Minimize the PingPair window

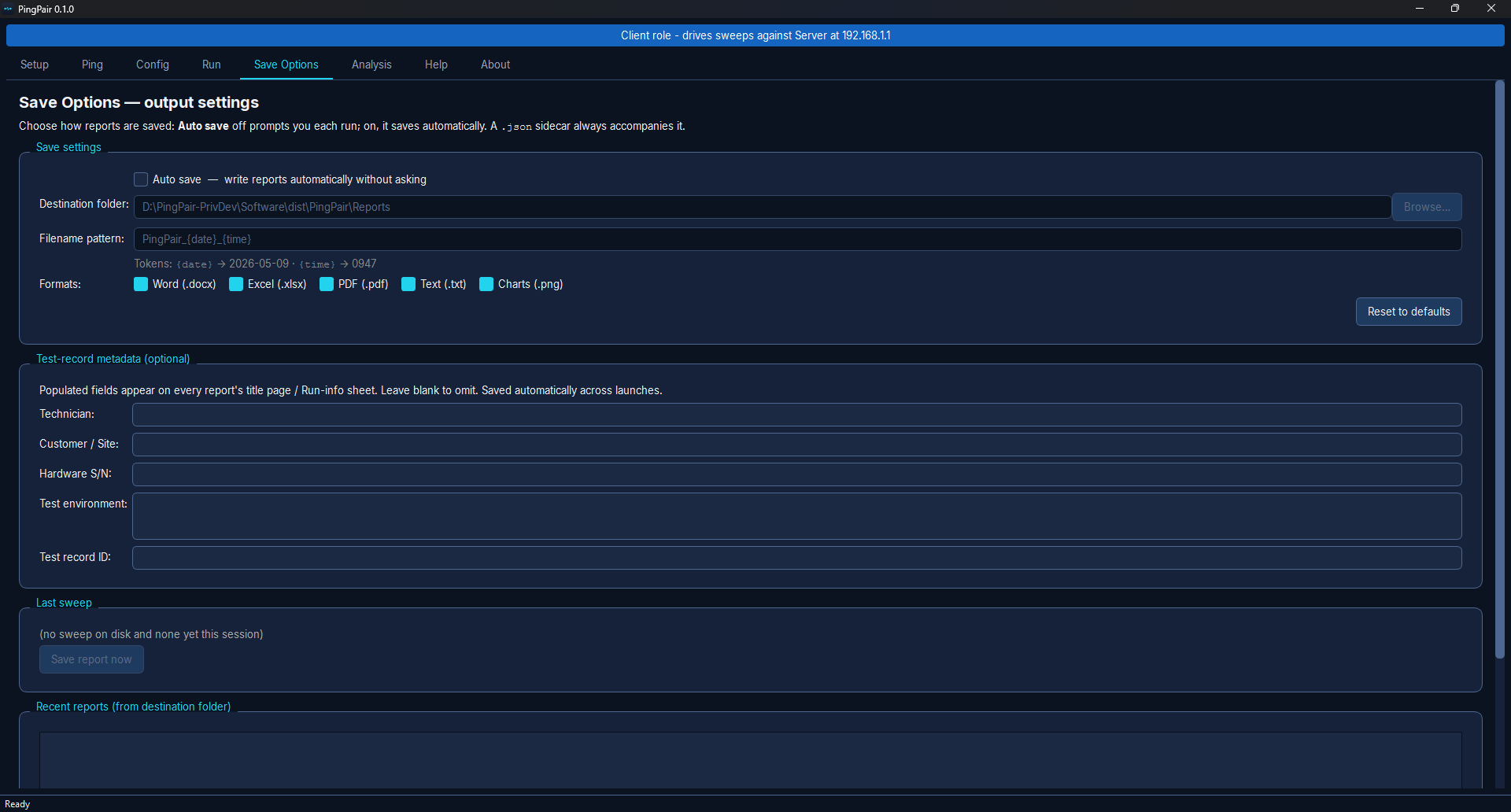[x=1420, y=9]
